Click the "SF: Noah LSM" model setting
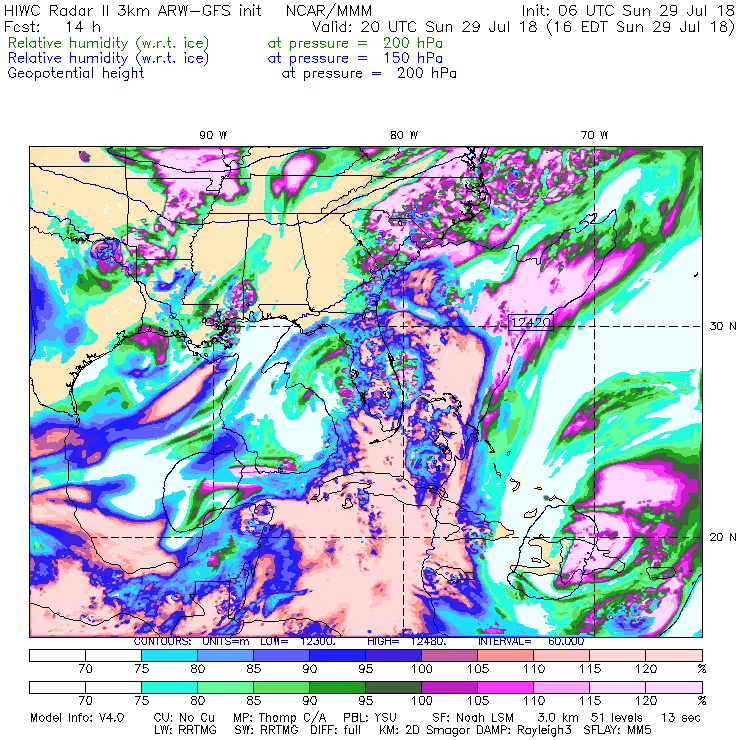This screenshot has height=740, width=740. [x=473, y=718]
